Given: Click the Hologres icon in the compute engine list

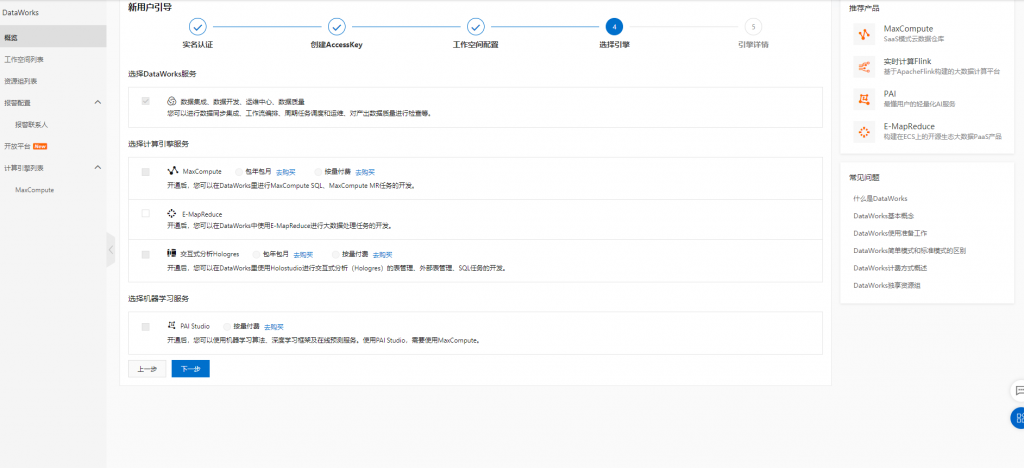Looking at the screenshot, I should pyautogui.click(x=172, y=253).
